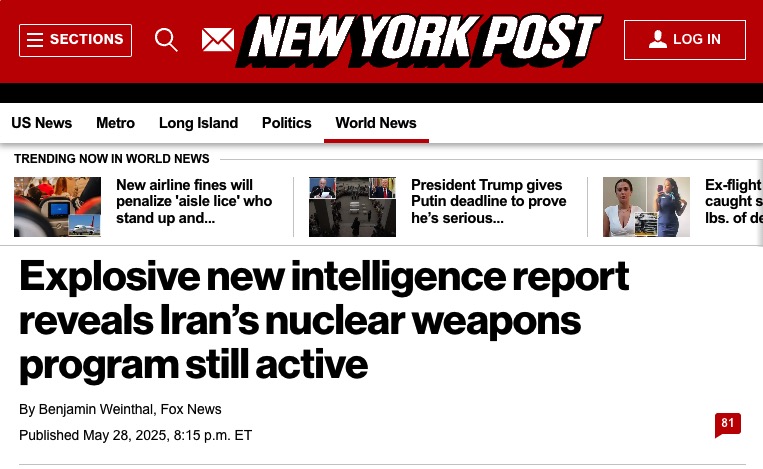Screen dimensions: 763x469
Task: Open the 81 comments bubble icon
Action: pos(728,424)
